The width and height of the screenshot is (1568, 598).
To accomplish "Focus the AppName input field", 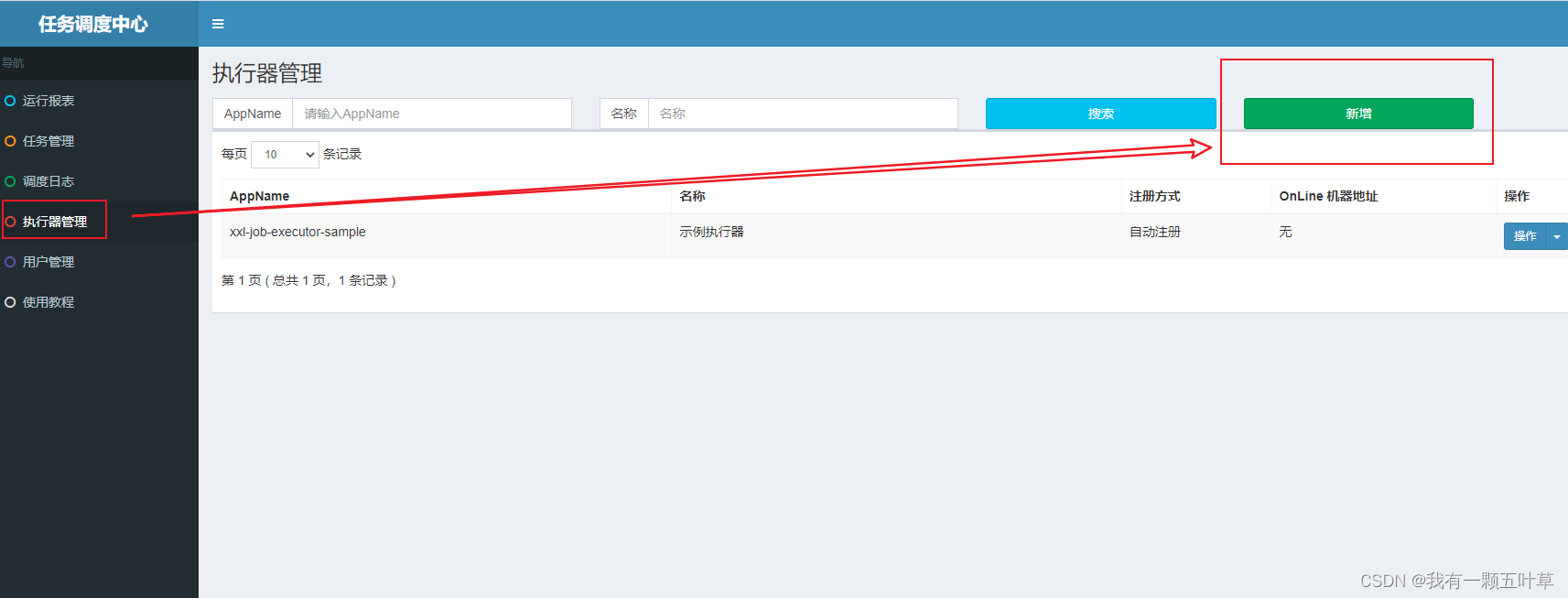I will pyautogui.click(x=432, y=114).
